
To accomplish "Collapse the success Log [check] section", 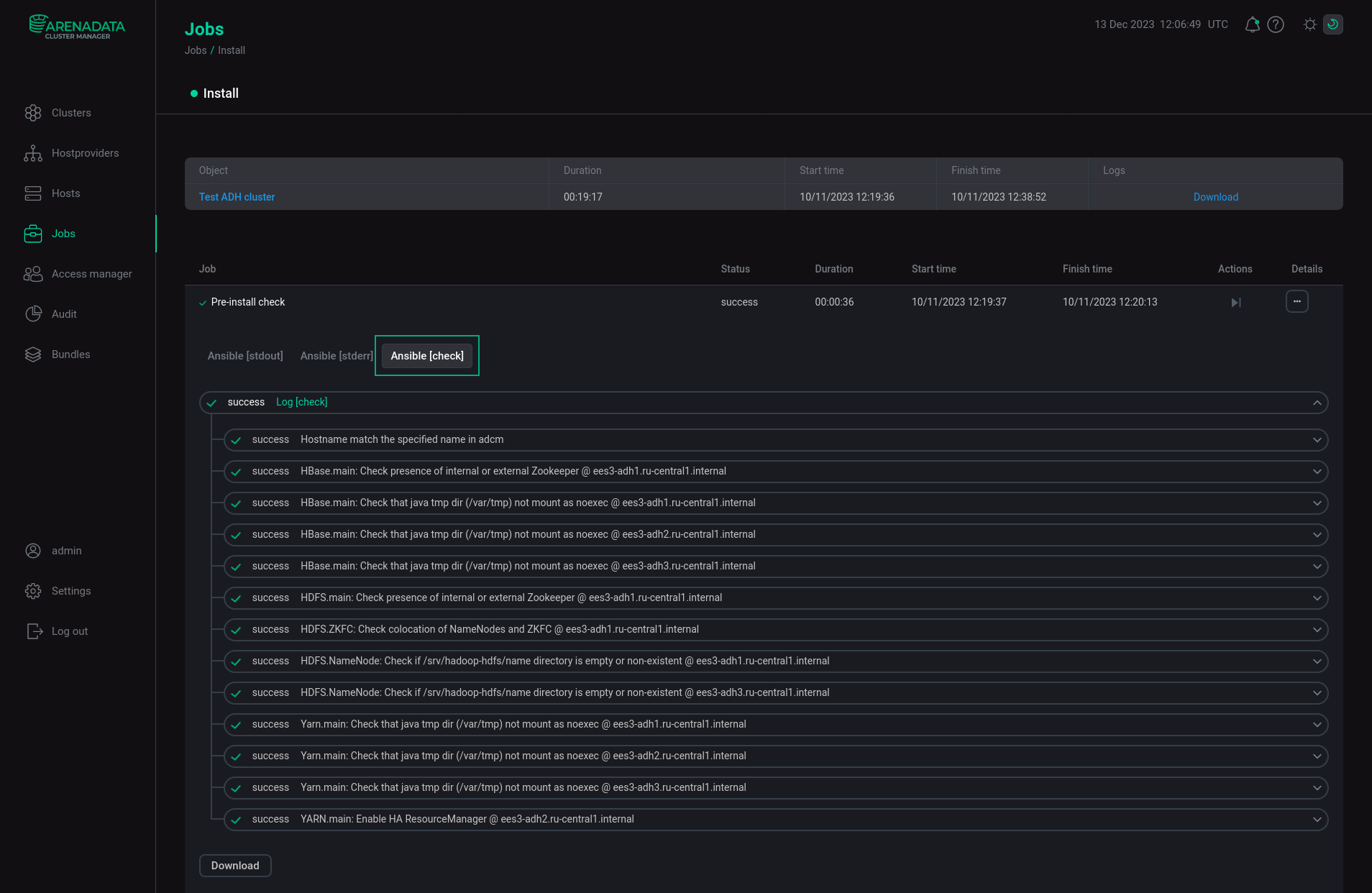I will (x=1317, y=402).
